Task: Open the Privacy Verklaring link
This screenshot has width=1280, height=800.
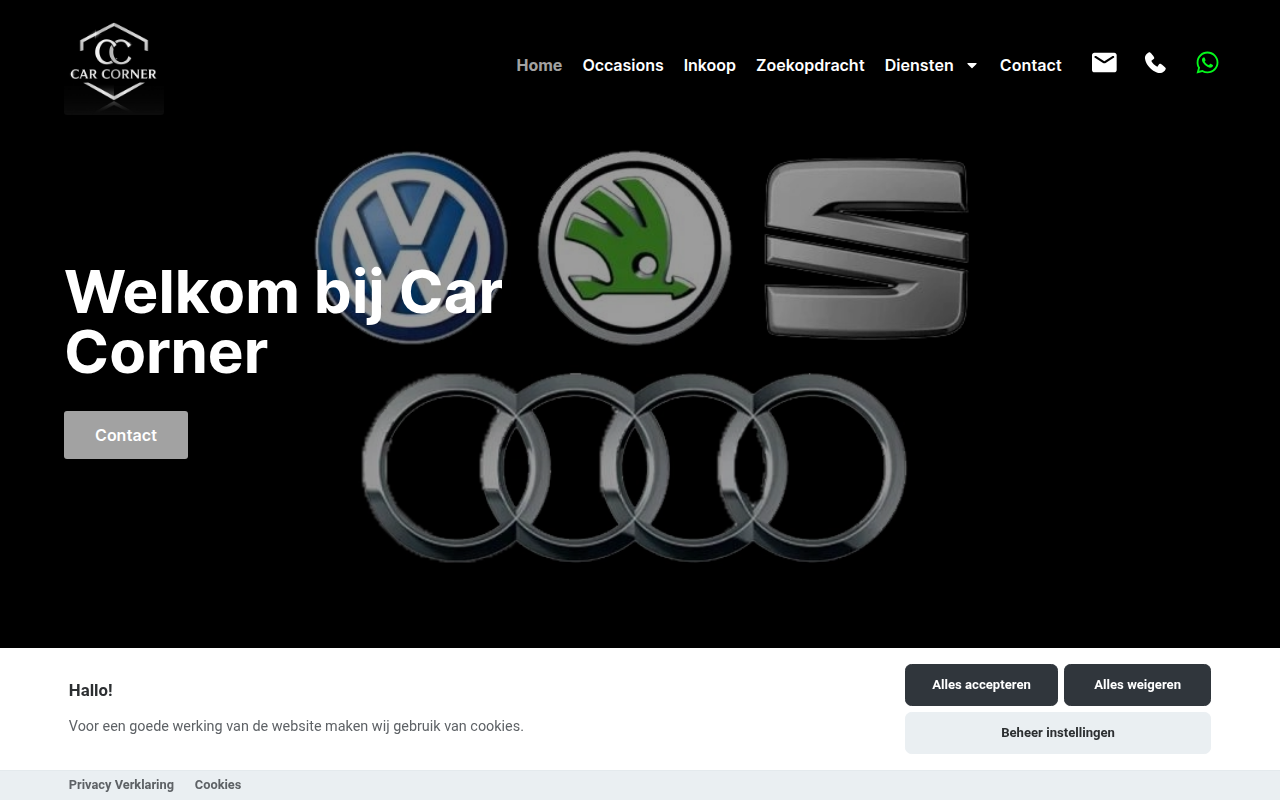Action: pos(121,785)
